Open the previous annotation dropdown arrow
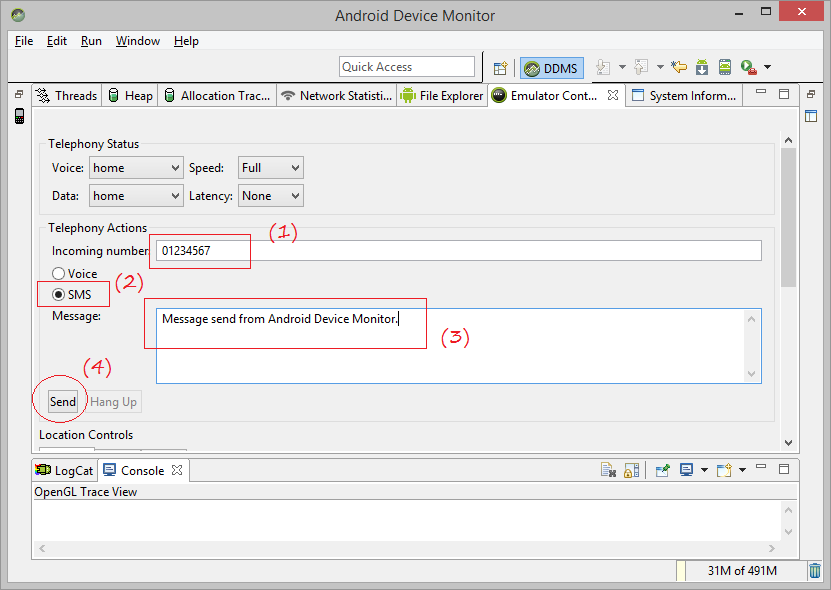The width and height of the screenshot is (831, 590). 660,67
